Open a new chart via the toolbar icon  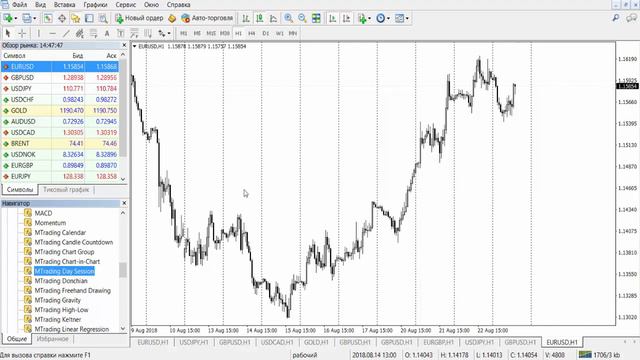pyautogui.click(x=8, y=18)
